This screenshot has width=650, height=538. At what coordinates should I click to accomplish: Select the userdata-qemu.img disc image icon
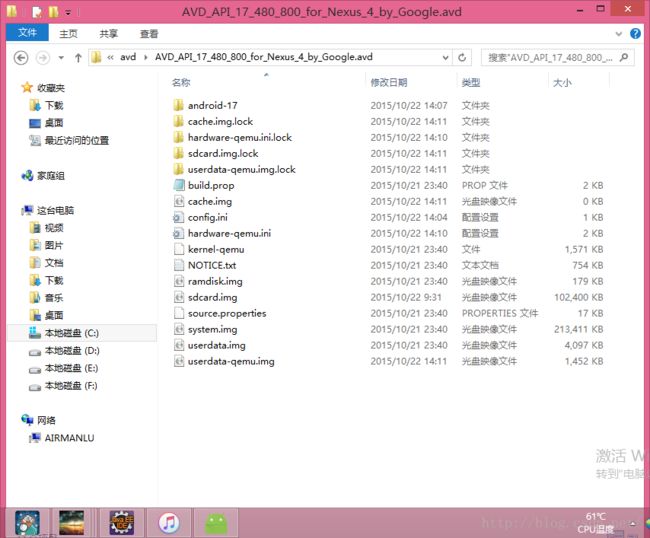pyautogui.click(x=179, y=361)
